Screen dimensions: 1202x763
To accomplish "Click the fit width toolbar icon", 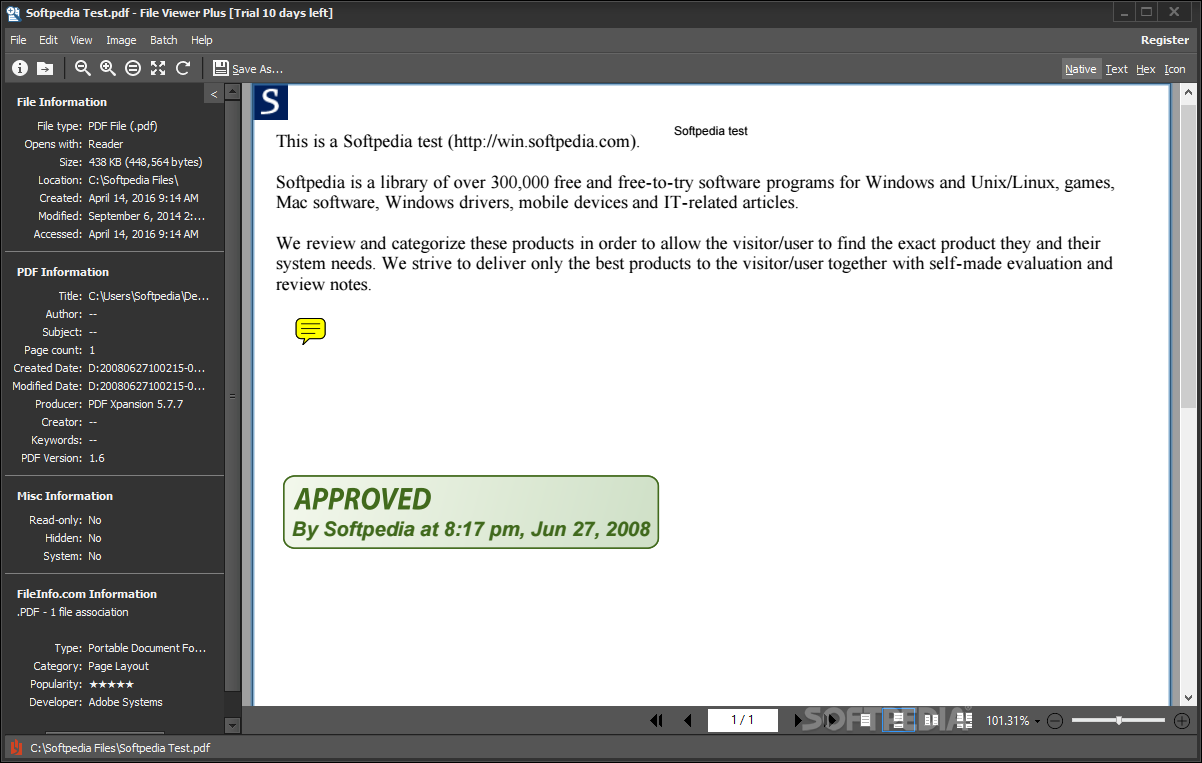I will [x=133, y=68].
